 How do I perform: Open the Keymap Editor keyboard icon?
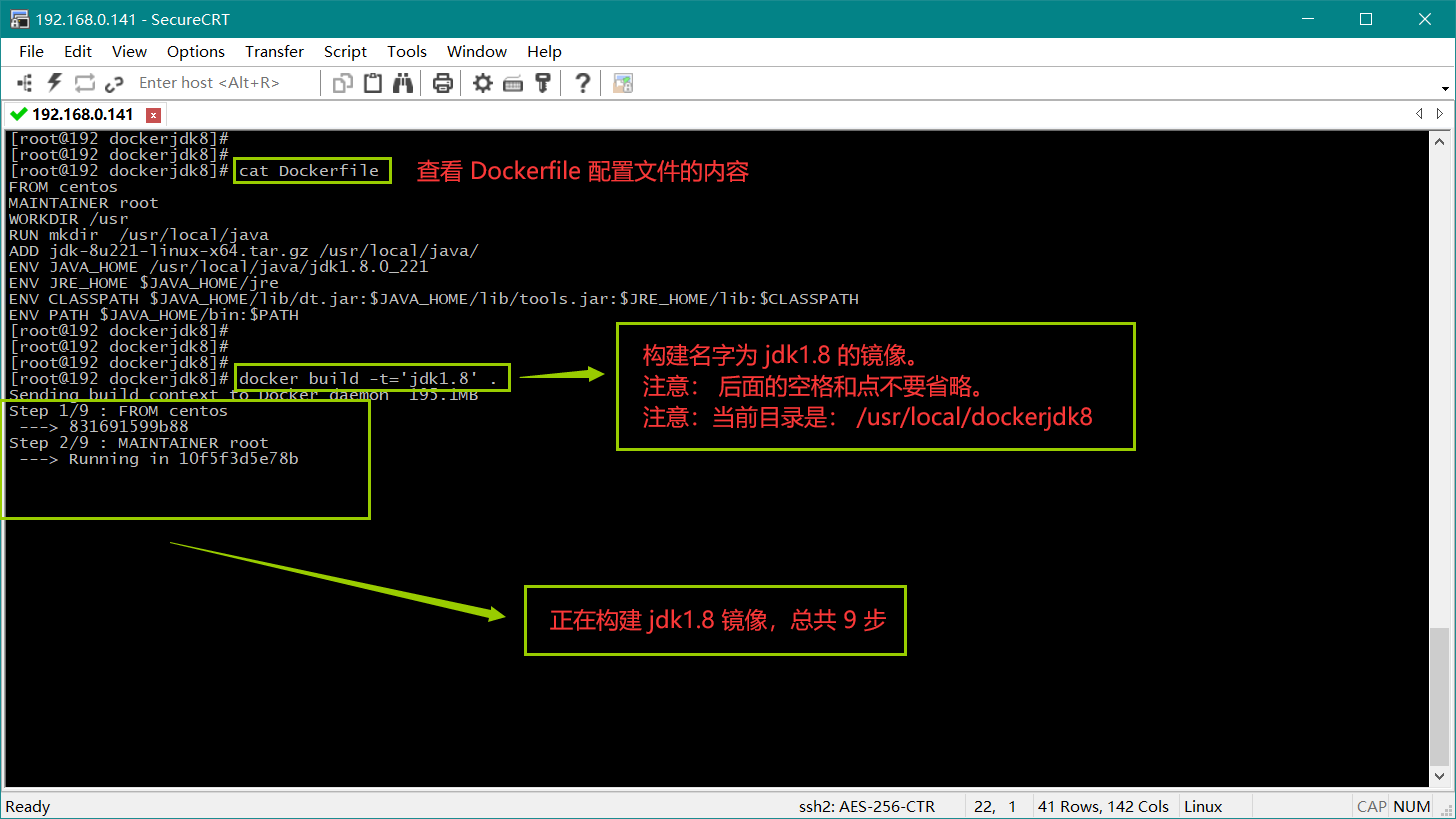[513, 83]
